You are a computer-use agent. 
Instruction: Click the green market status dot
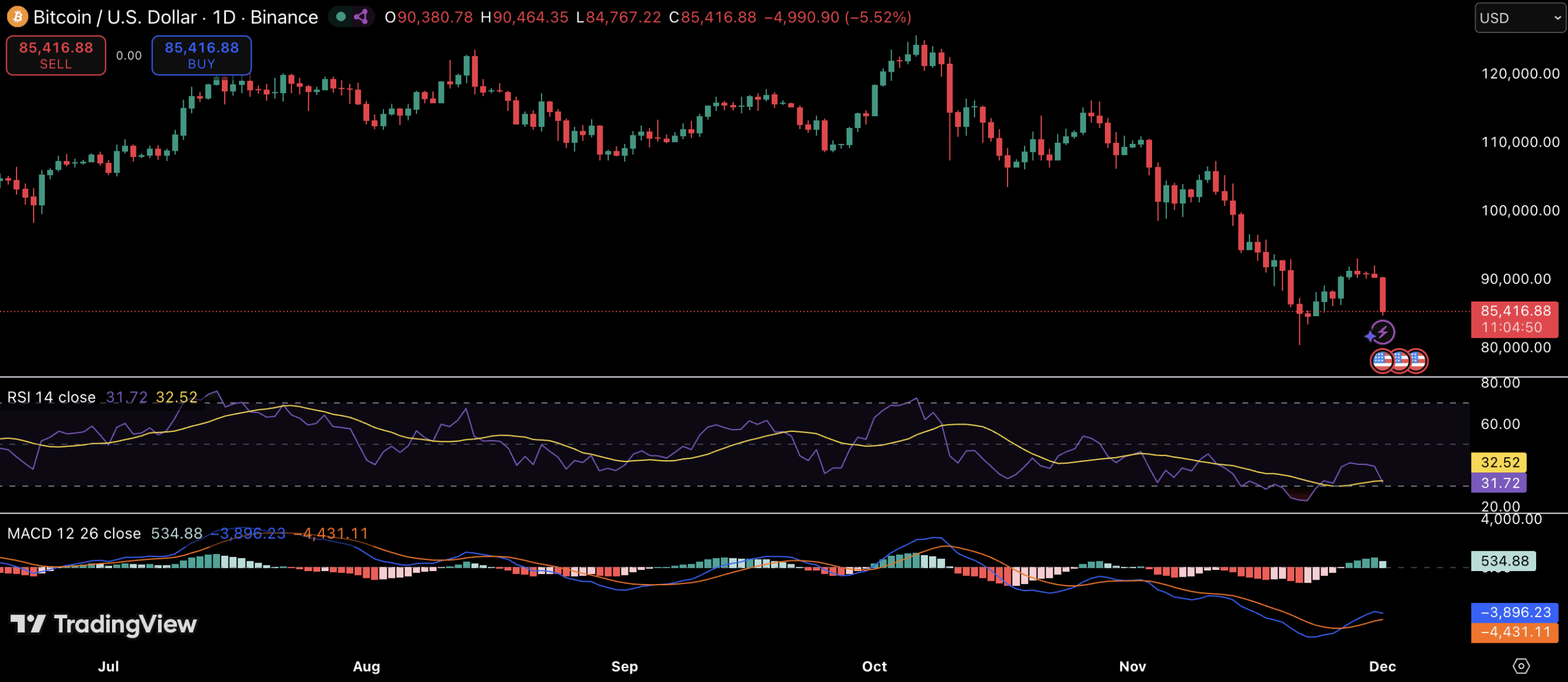coord(341,17)
